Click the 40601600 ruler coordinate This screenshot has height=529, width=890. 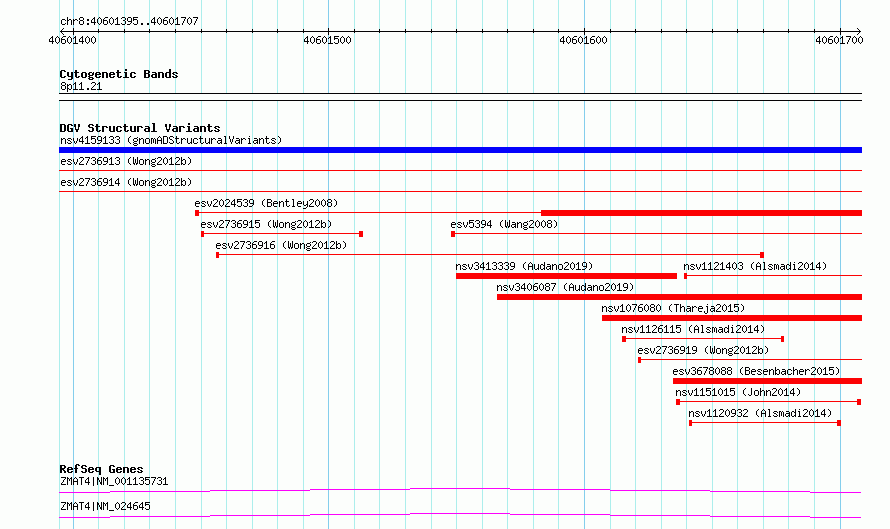click(583, 40)
